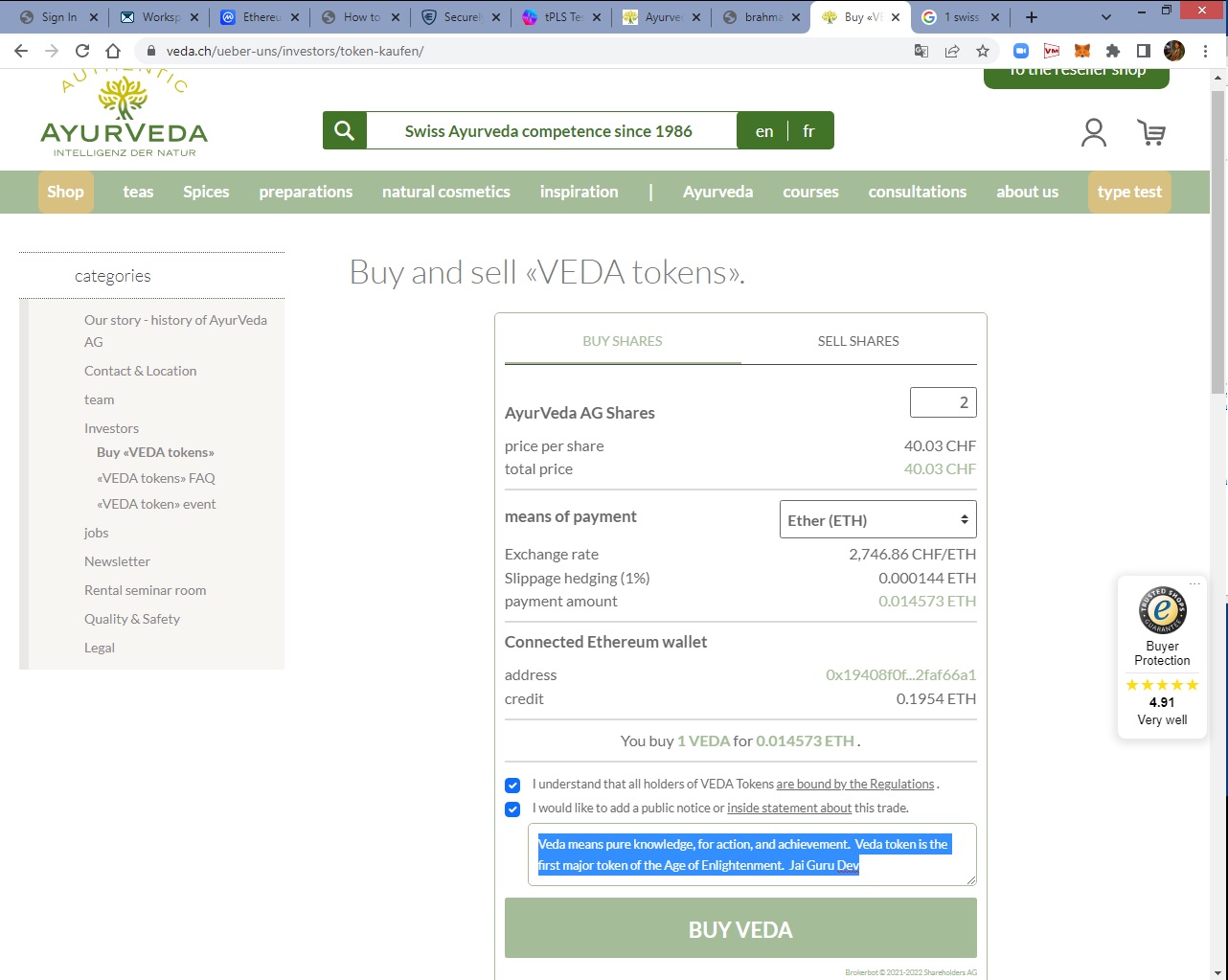
Task: Click the browser home icon
Action: pos(113,51)
